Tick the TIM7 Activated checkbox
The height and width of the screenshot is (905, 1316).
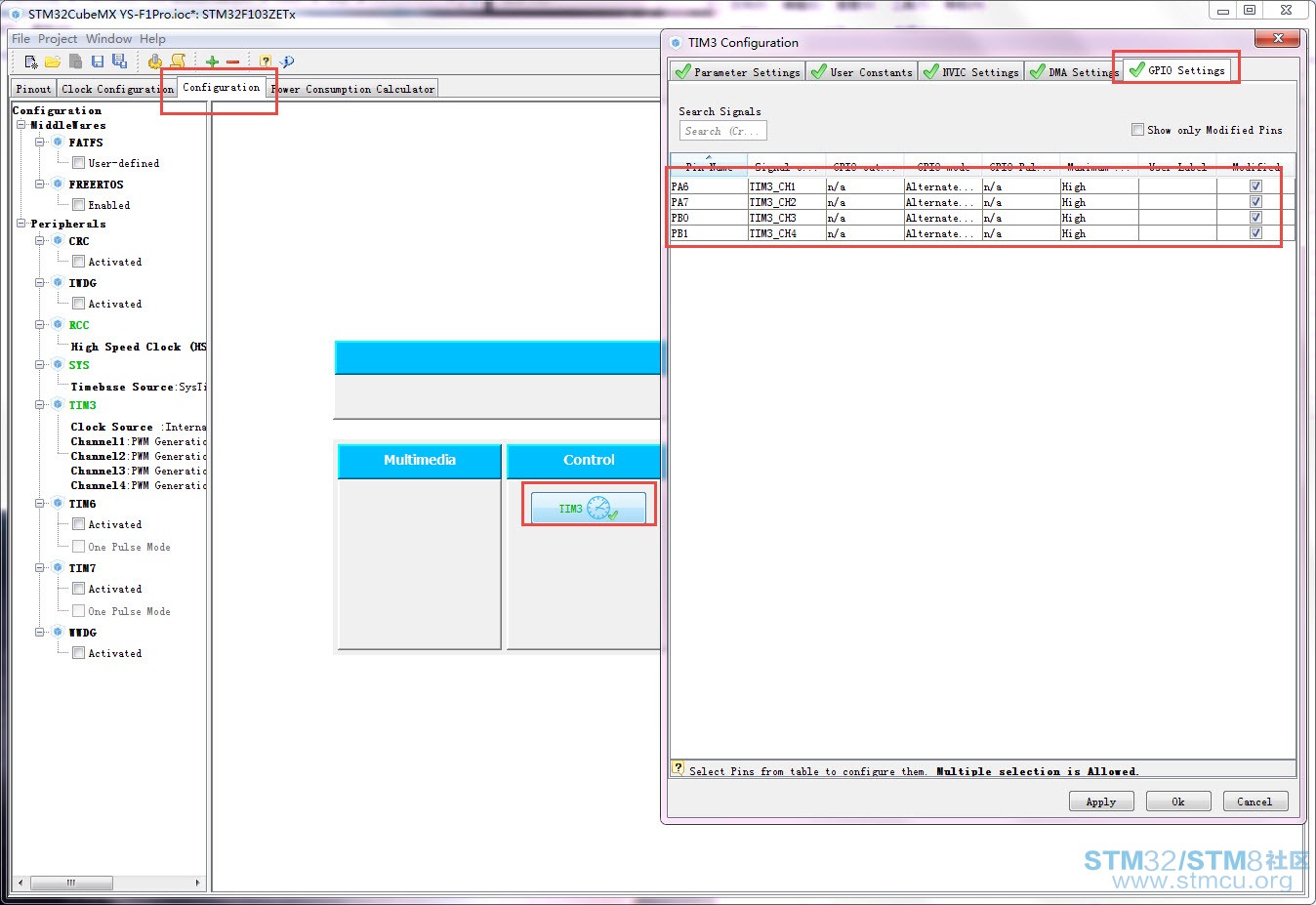tap(78, 589)
